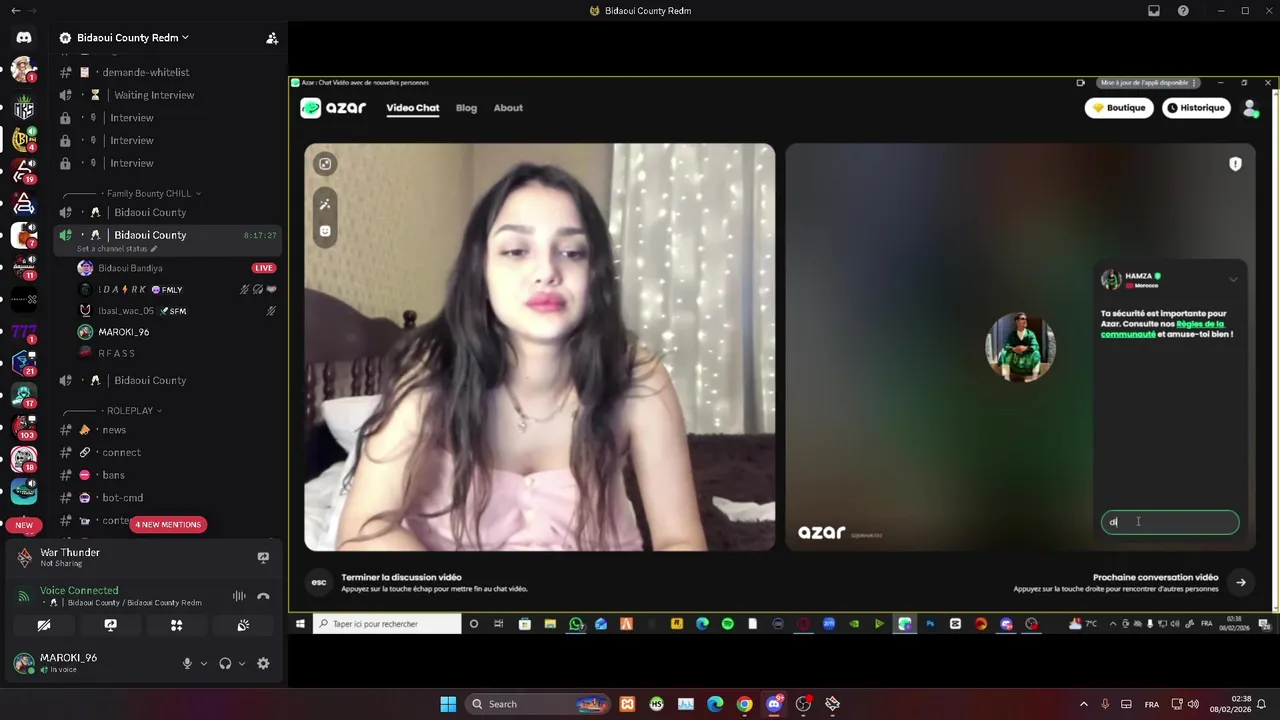Open Discord from the Windows taskbar

point(774,704)
